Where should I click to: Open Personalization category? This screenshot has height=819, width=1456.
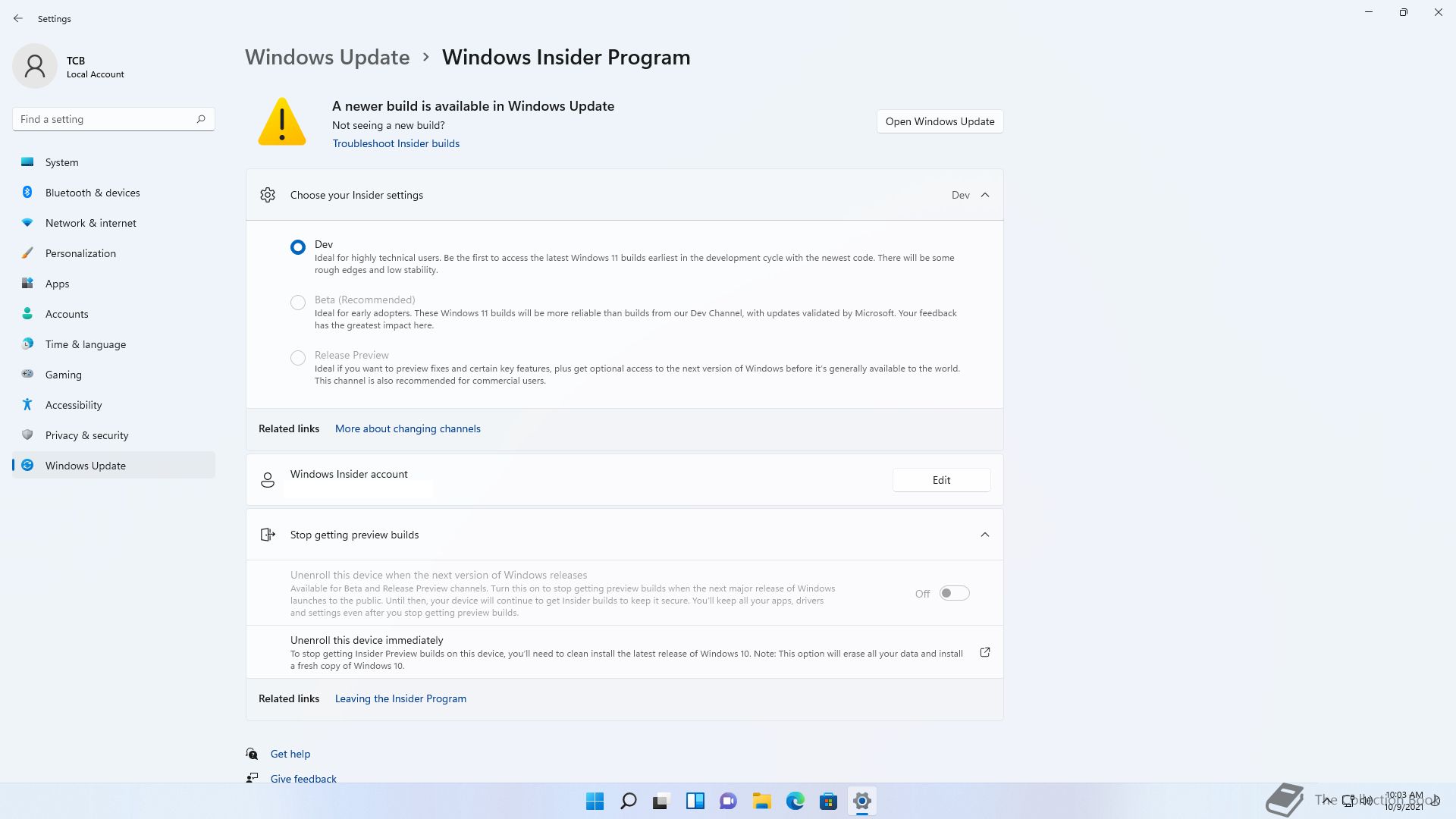[114, 253]
